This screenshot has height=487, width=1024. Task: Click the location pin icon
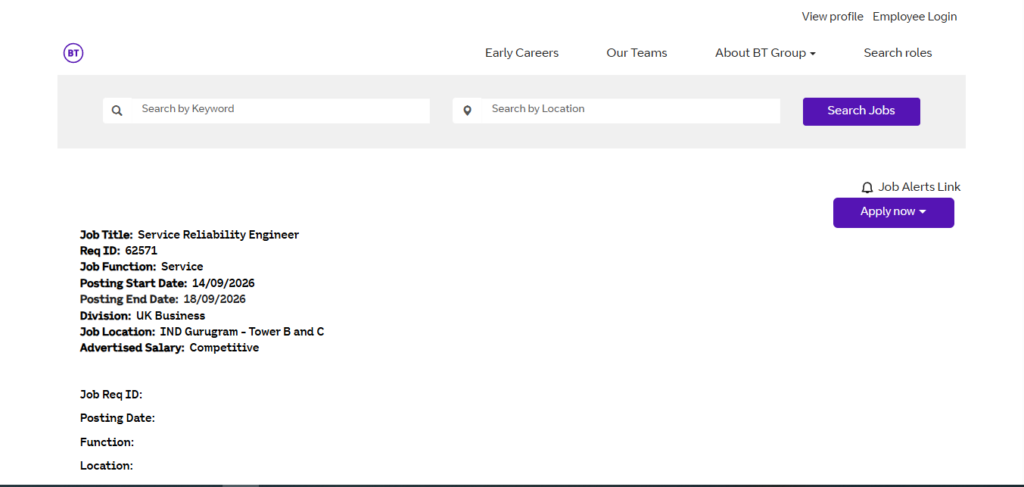467,111
